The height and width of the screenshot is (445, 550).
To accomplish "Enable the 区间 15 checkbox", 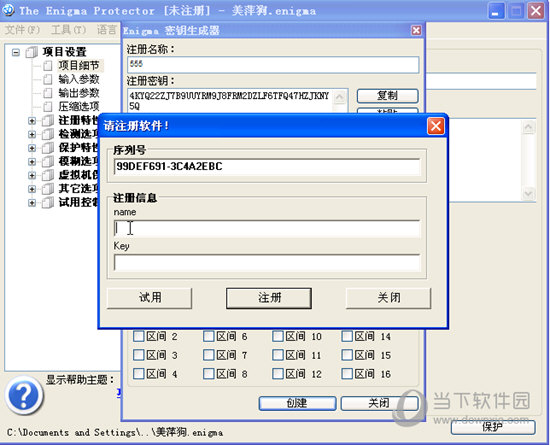I will pyautogui.click(x=347, y=355).
